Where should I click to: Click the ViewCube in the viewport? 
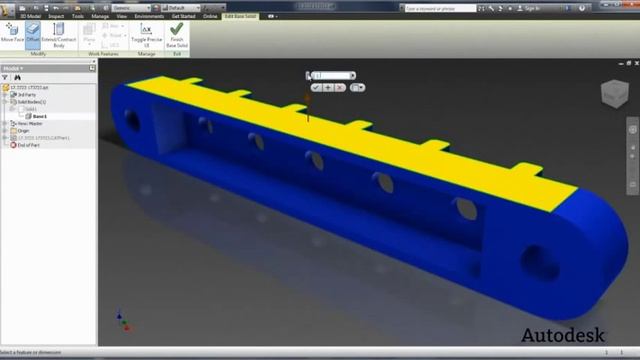tap(615, 94)
